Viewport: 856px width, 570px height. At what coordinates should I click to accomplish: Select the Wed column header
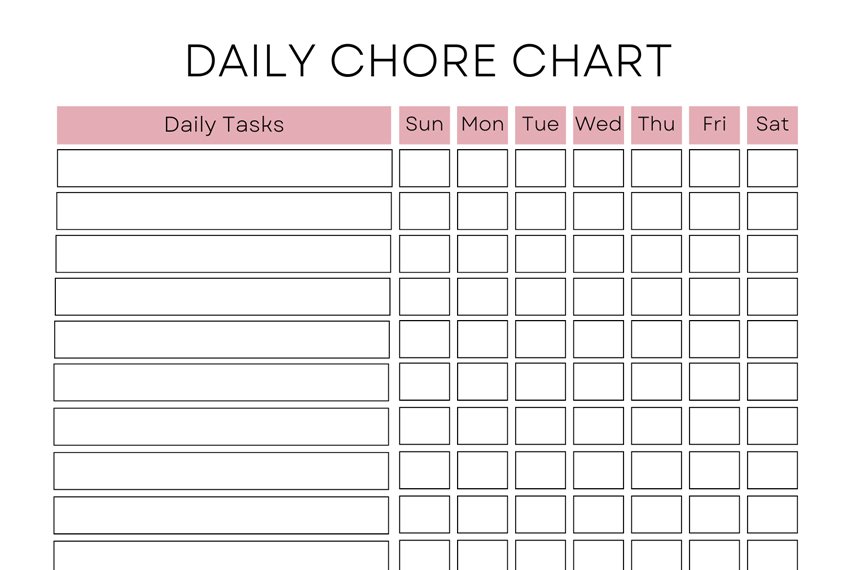click(x=598, y=125)
